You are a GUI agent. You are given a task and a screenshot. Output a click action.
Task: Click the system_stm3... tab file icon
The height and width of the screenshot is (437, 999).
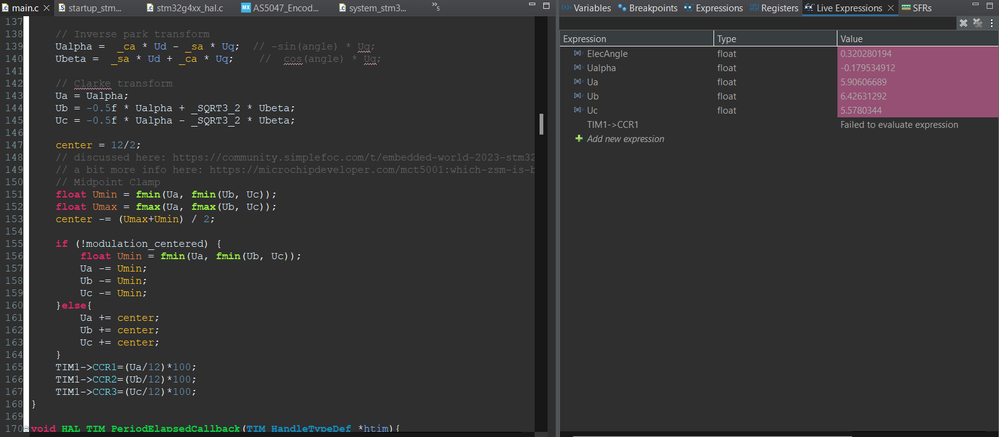point(343,8)
